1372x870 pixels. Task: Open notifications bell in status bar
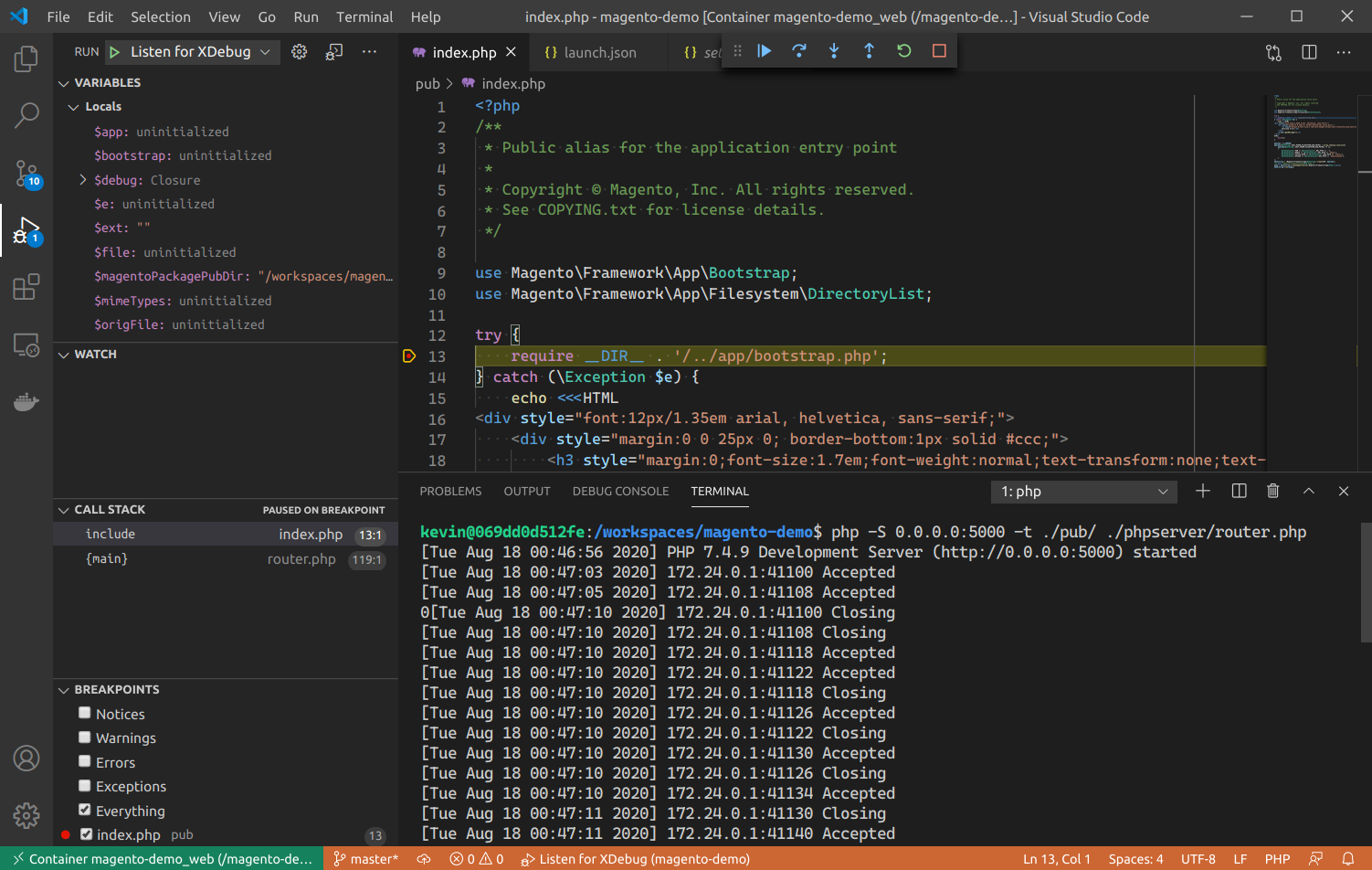click(1347, 859)
